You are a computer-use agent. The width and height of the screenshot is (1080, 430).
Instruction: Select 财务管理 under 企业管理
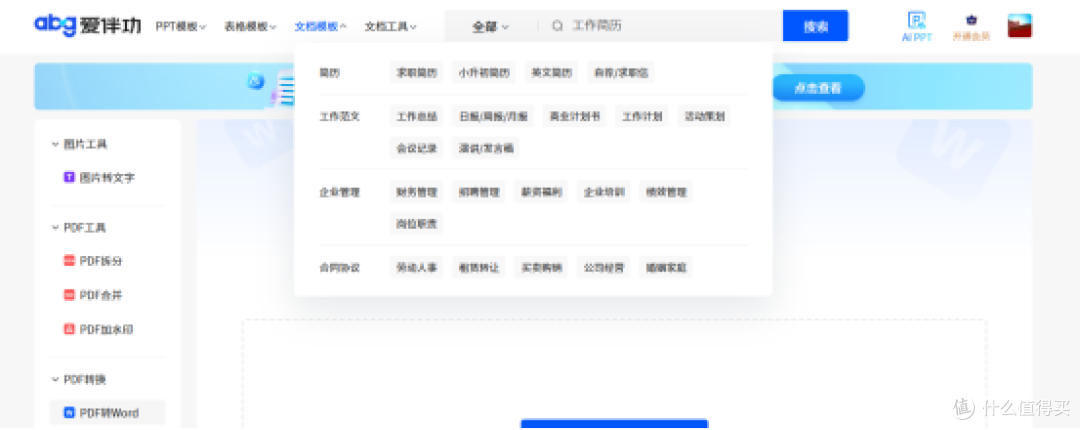point(417,192)
